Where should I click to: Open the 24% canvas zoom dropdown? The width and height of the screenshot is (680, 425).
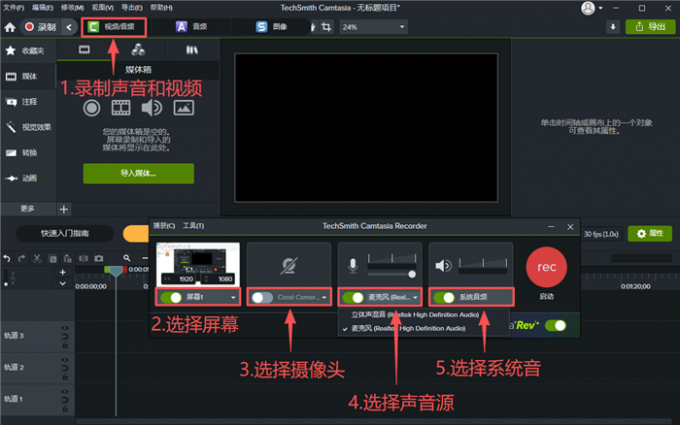pos(373,27)
